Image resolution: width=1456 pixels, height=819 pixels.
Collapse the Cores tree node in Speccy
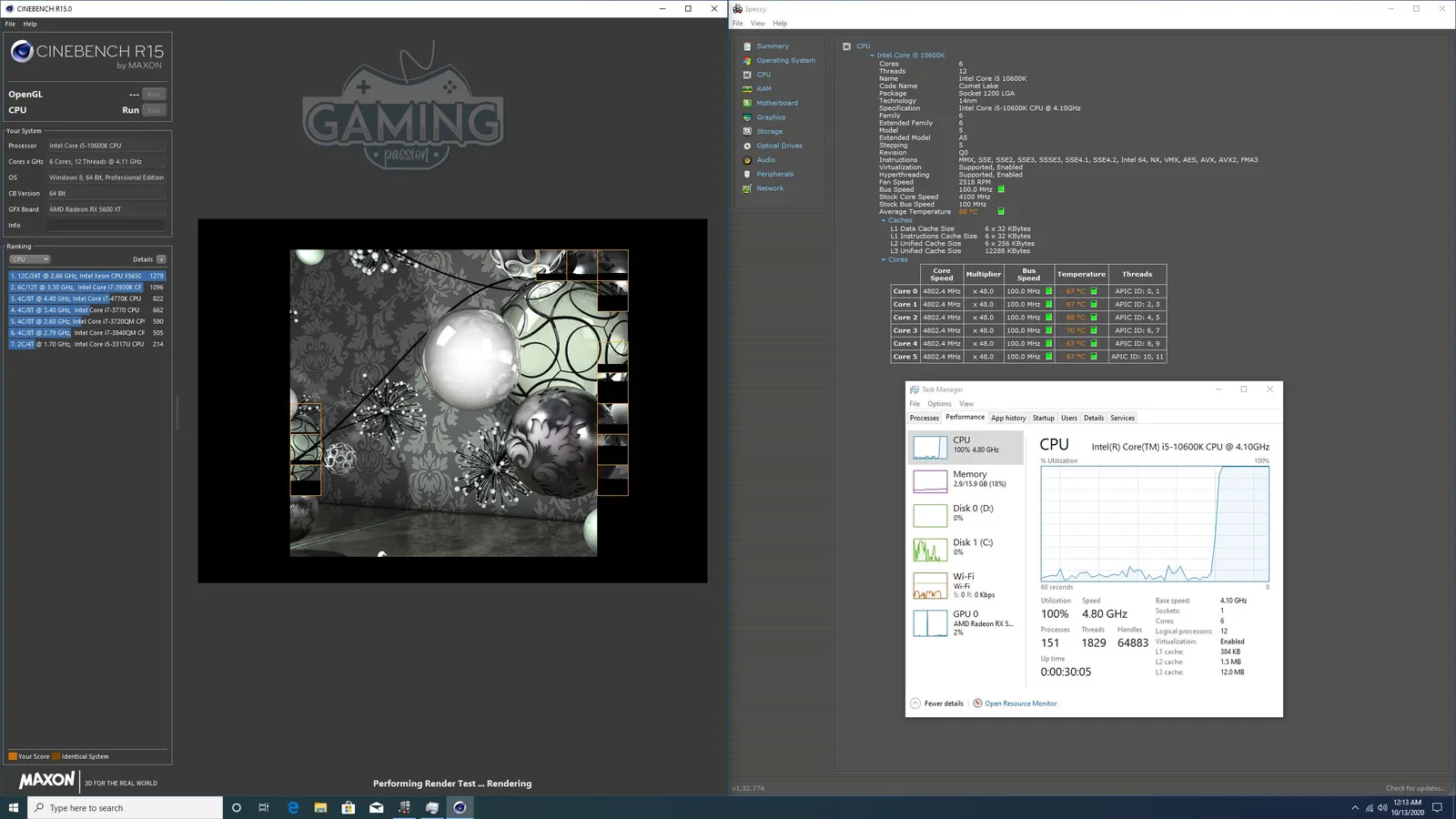pos(883,259)
